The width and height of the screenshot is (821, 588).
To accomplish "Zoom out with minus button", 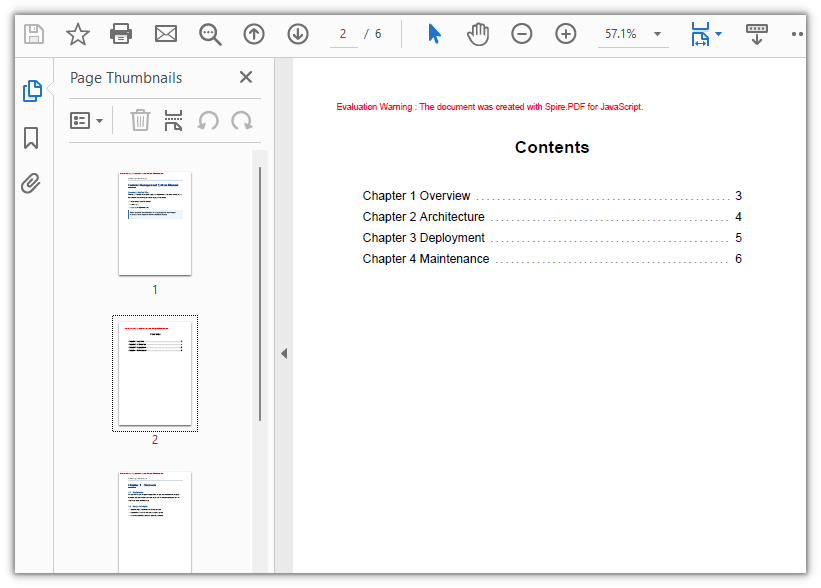I will coord(522,34).
